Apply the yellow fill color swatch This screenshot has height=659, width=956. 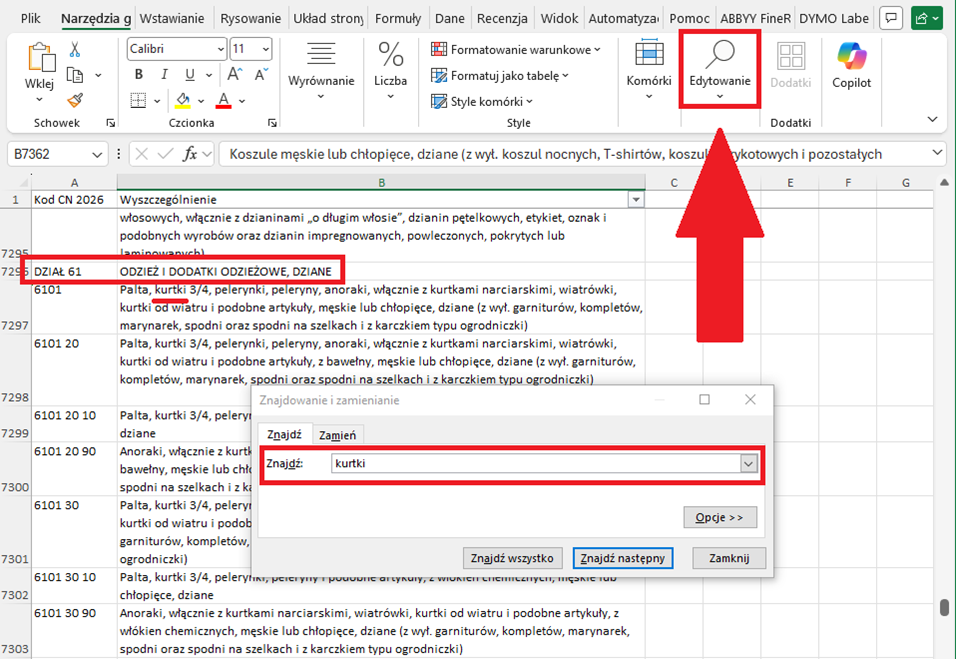(183, 100)
